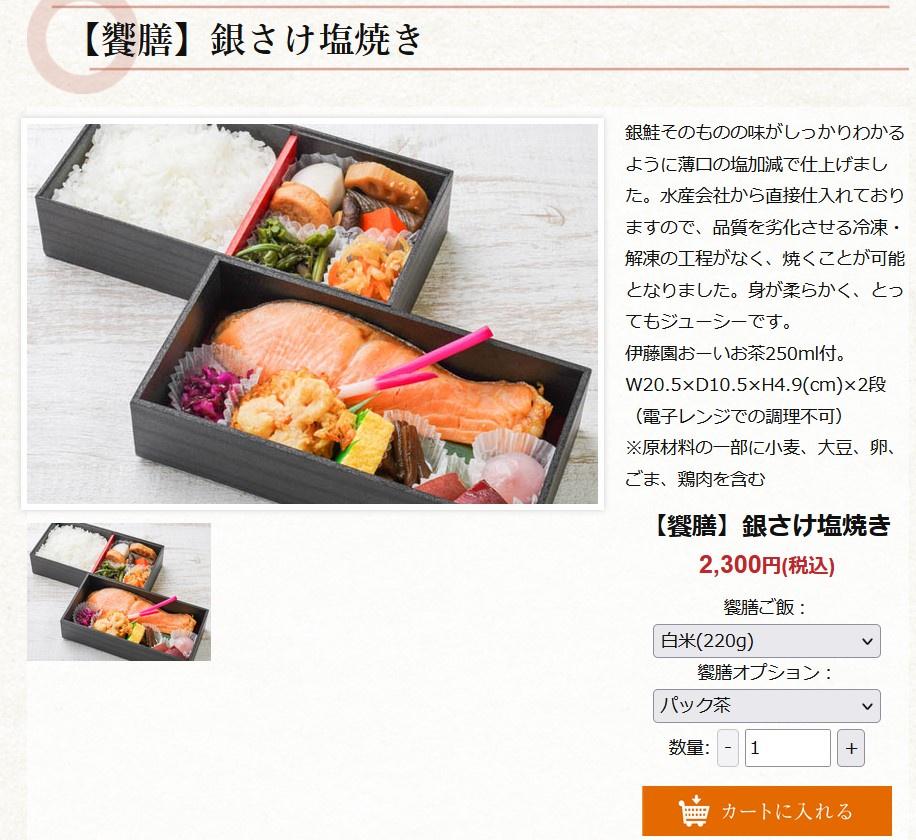Select the small bento thumbnail image
This screenshot has width=916, height=840.
click(x=119, y=592)
